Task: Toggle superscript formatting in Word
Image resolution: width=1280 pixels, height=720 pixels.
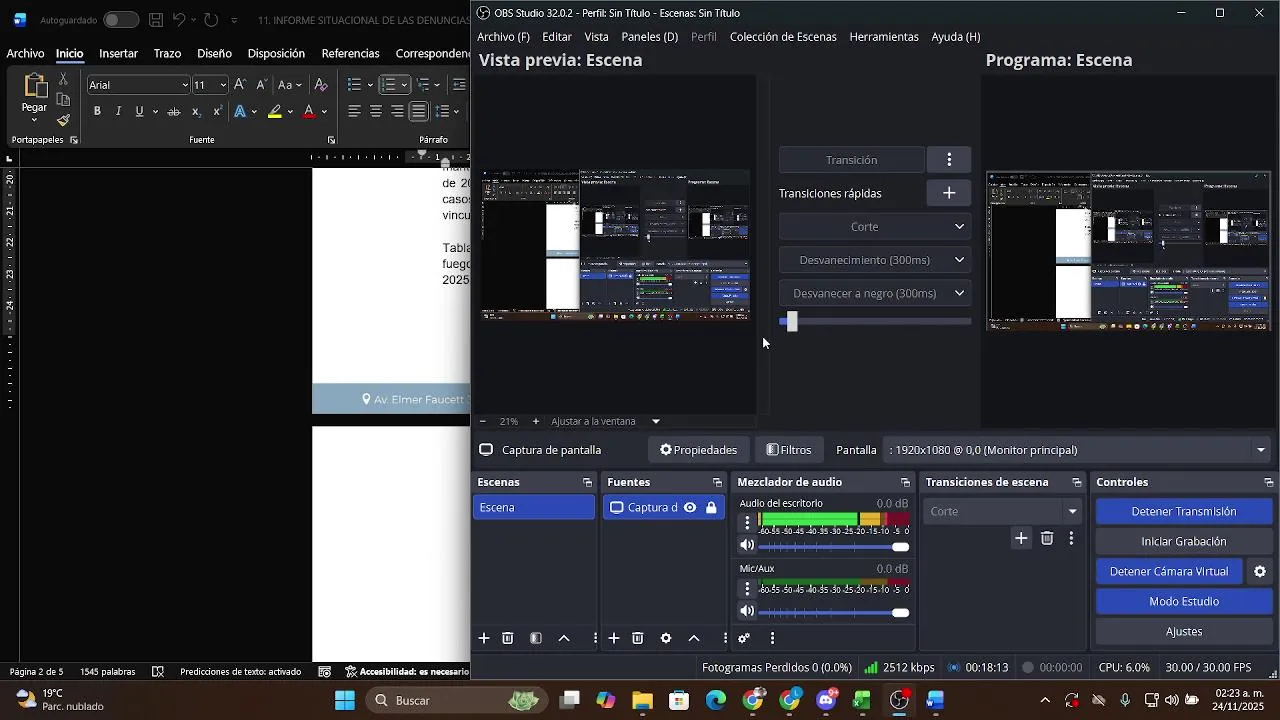Action: [x=217, y=111]
